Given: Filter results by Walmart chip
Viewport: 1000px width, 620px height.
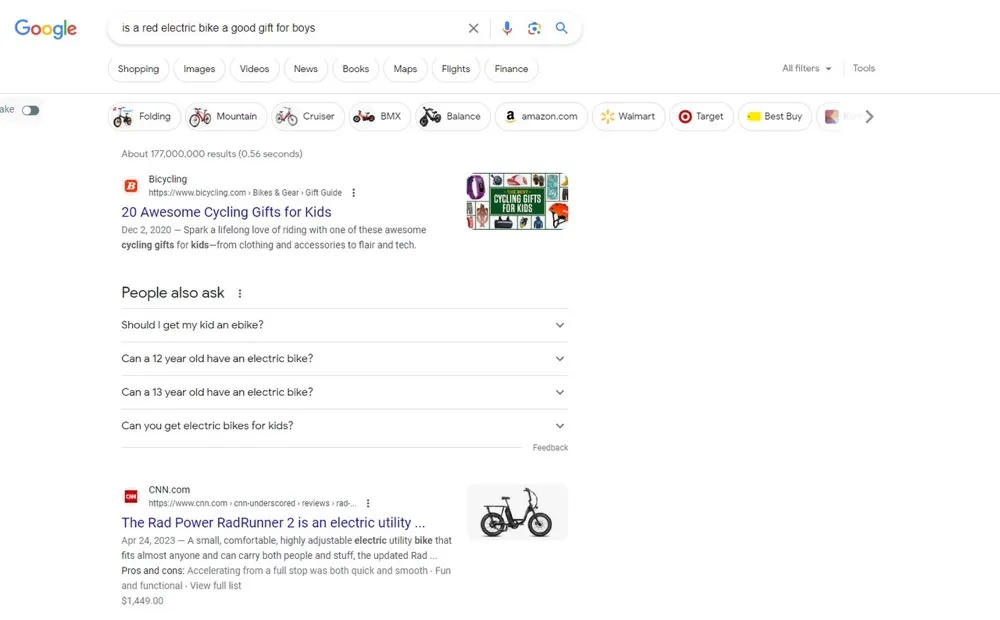Looking at the screenshot, I should [628, 117].
